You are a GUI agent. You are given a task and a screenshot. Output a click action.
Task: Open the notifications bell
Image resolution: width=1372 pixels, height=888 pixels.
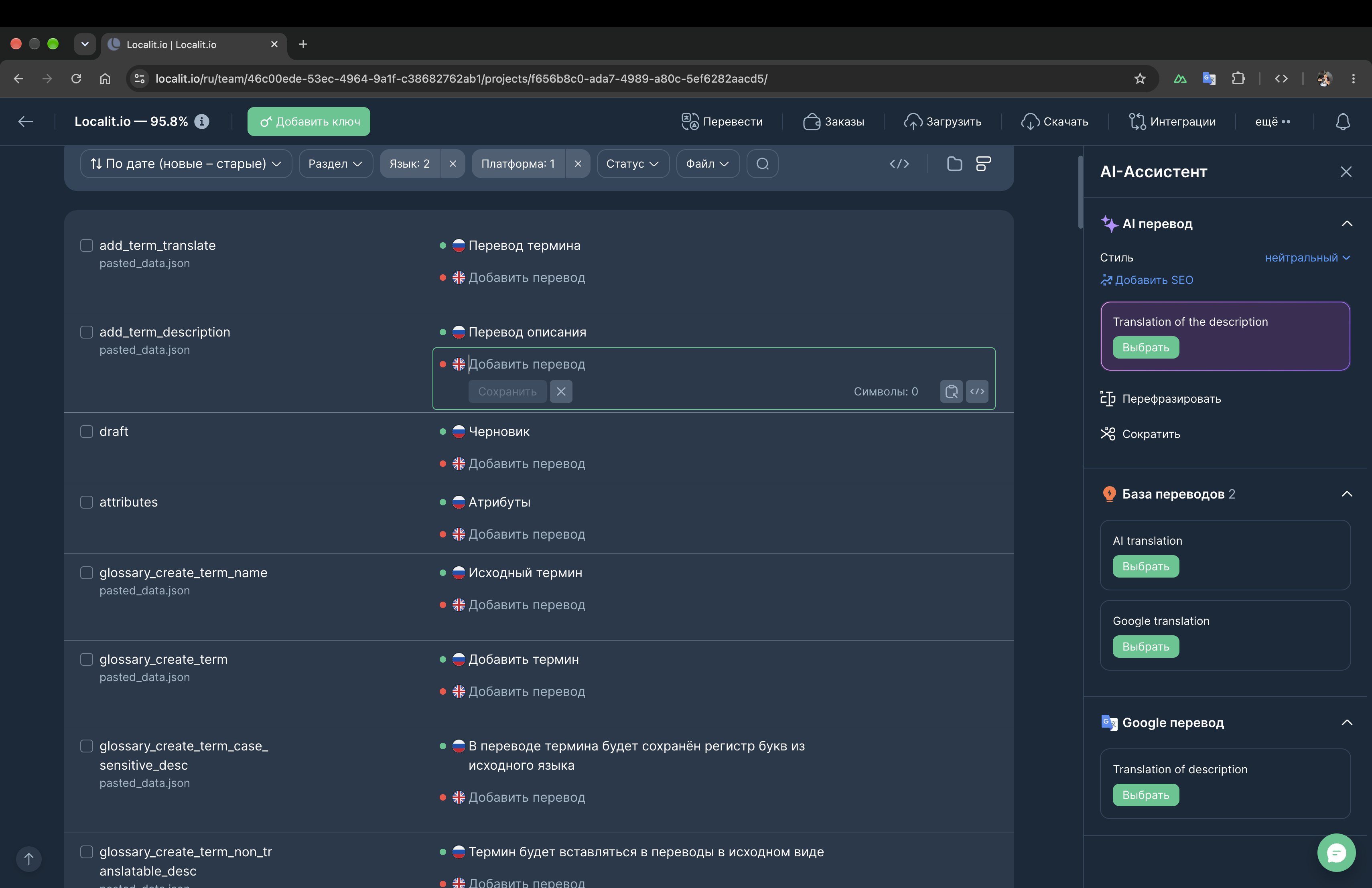[x=1343, y=122]
